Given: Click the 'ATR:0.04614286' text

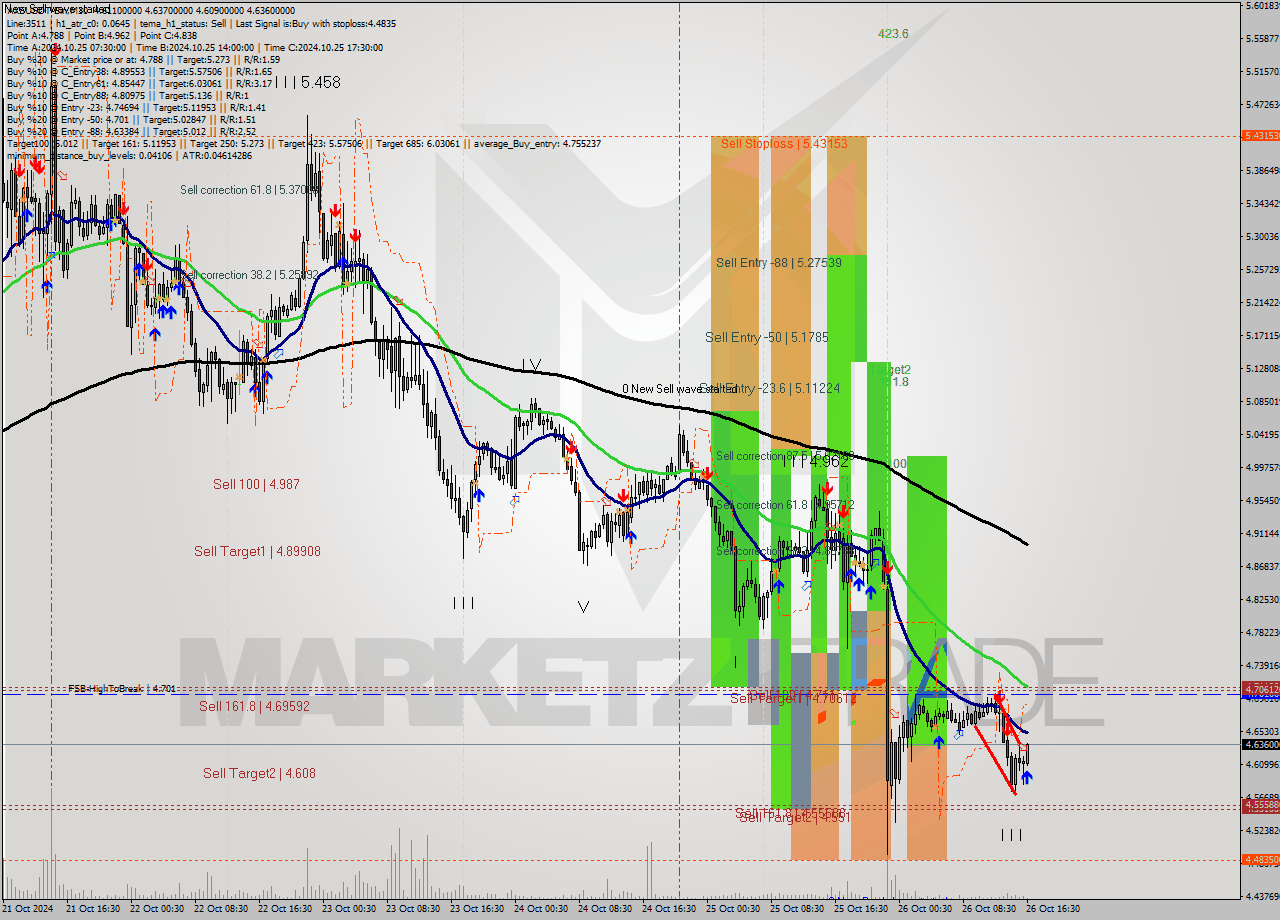Looking at the screenshot, I should (x=215, y=155).
